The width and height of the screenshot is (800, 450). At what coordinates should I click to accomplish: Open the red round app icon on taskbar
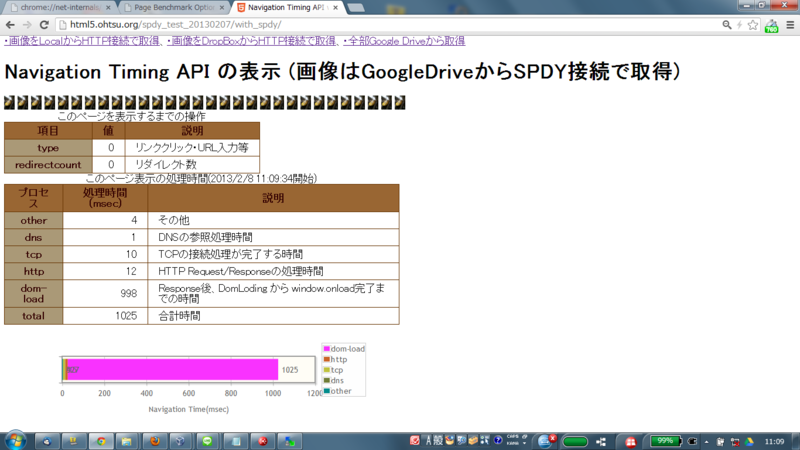pos(263,441)
